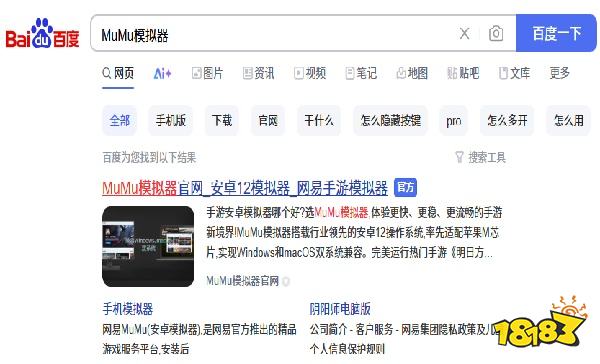The image size is (600, 364).
Task: Select the pro filter chip
Action: pyautogui.click(x=453, y=121)
